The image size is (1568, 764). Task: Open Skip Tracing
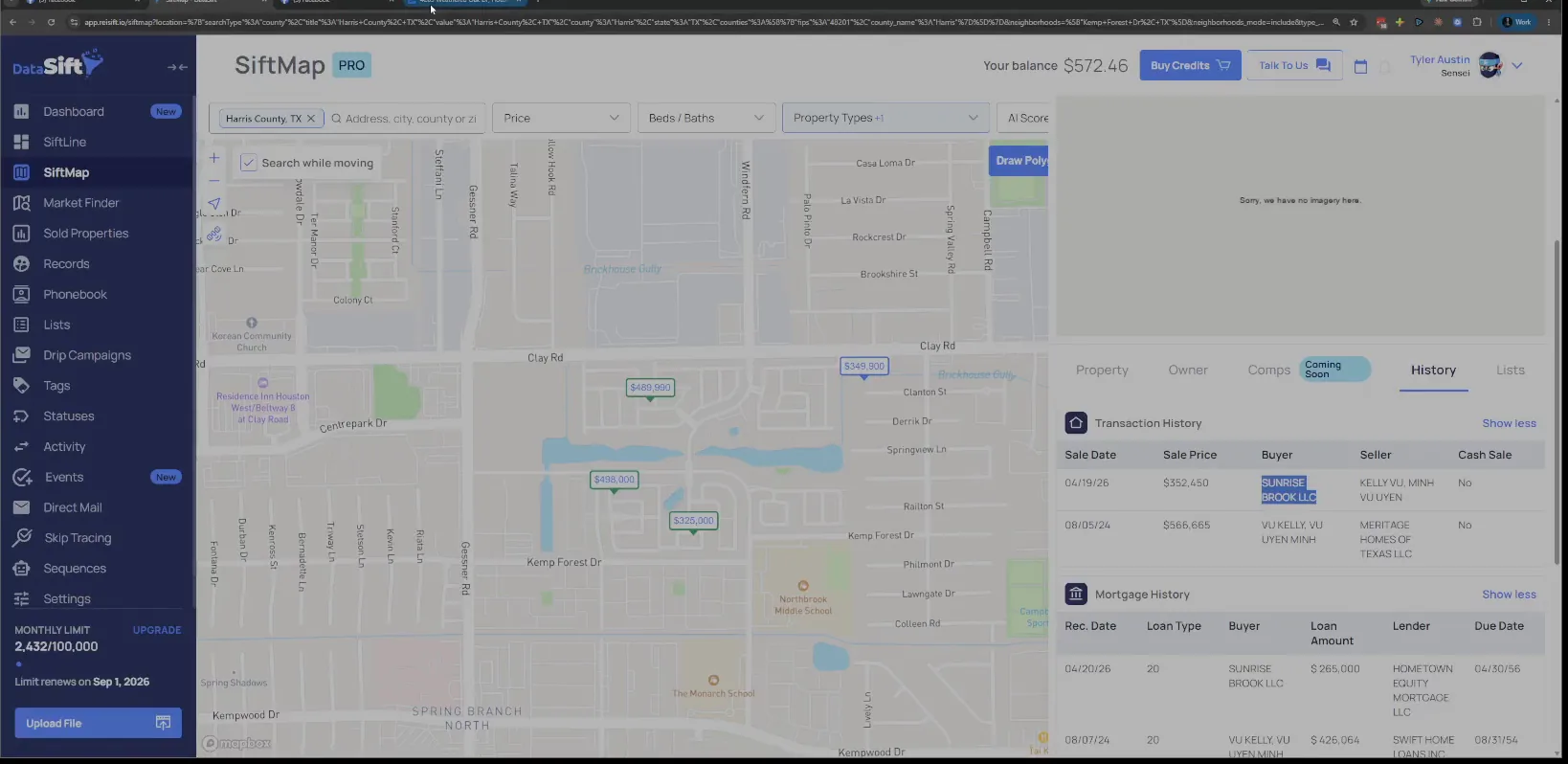click(x=78, y=538)
